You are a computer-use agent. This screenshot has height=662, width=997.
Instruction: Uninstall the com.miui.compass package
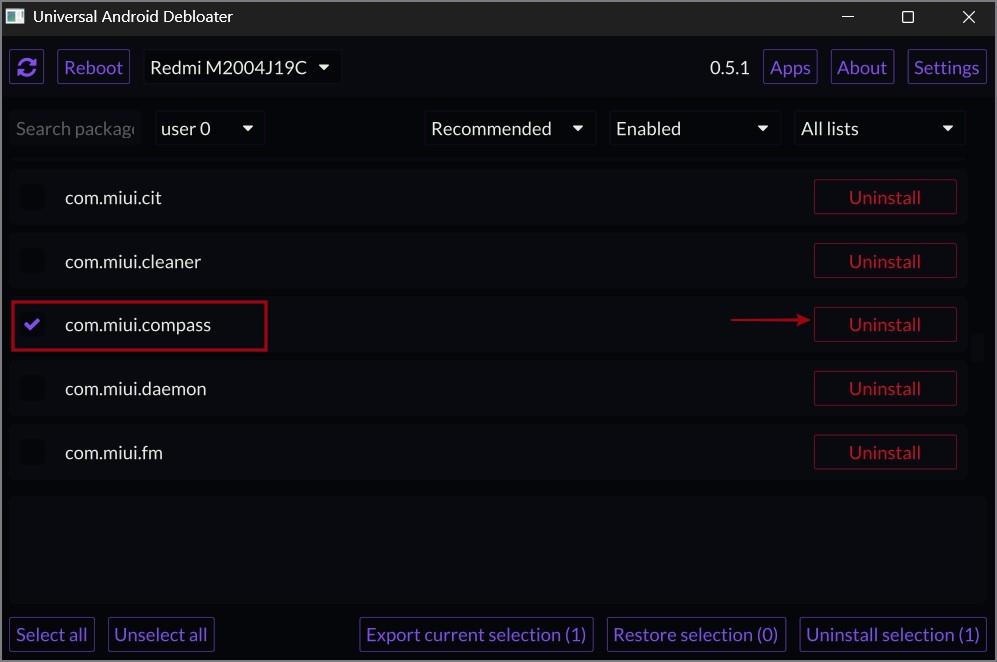pyautogui.click(x=884, y=325)
